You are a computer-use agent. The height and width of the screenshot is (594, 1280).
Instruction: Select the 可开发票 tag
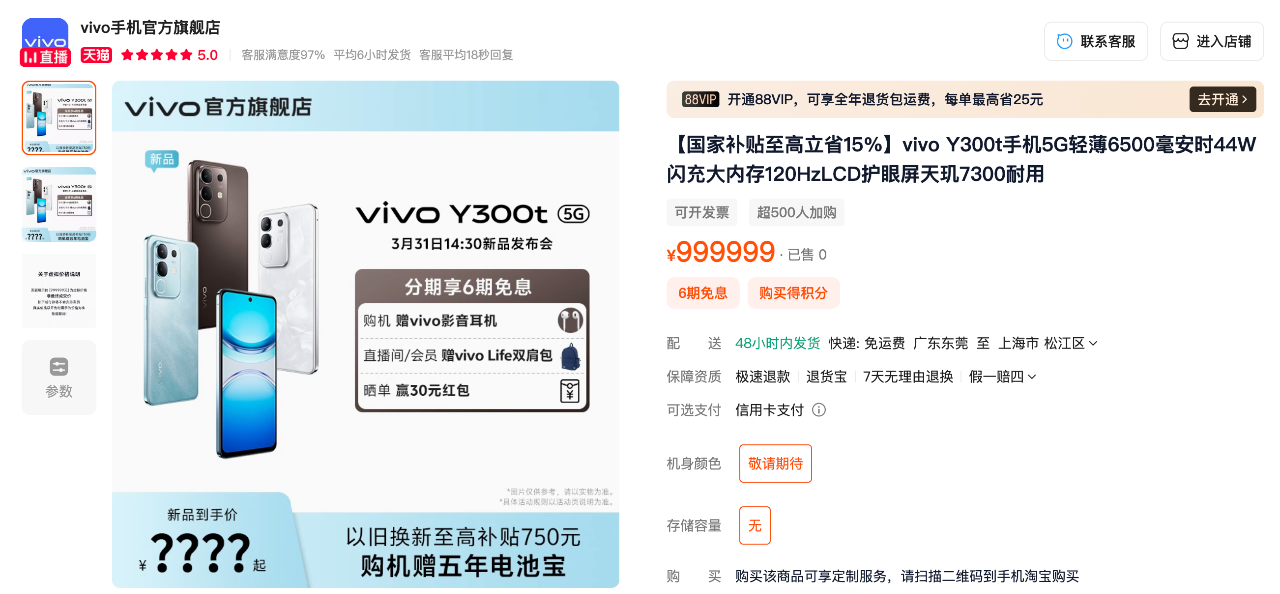pos(702,212)
